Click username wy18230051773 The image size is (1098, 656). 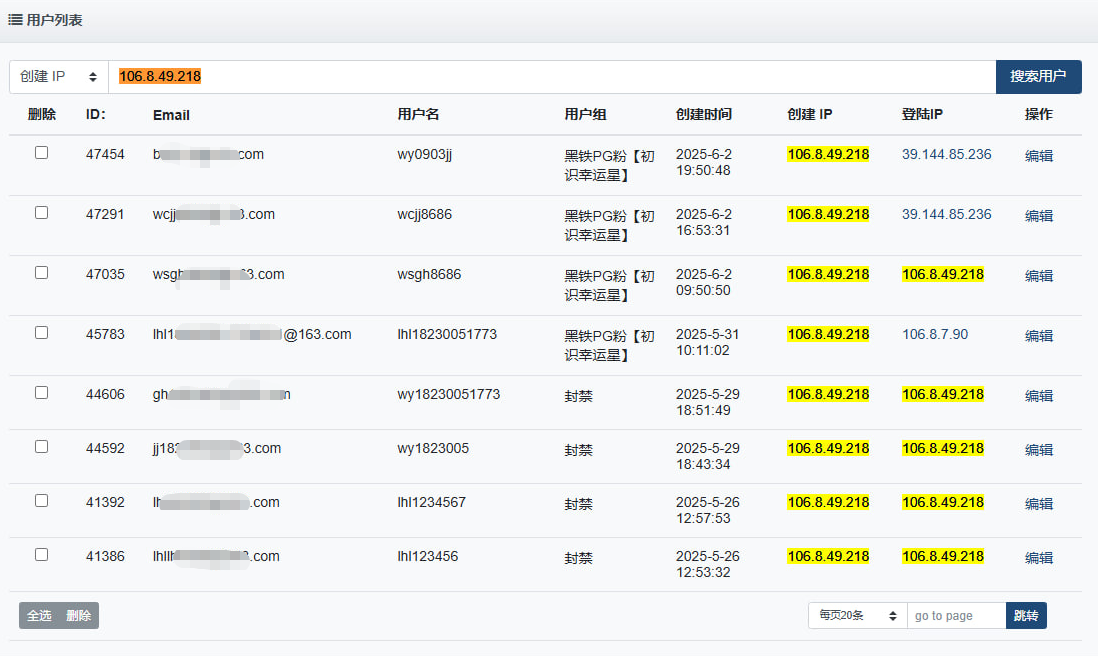coord(449,394)
